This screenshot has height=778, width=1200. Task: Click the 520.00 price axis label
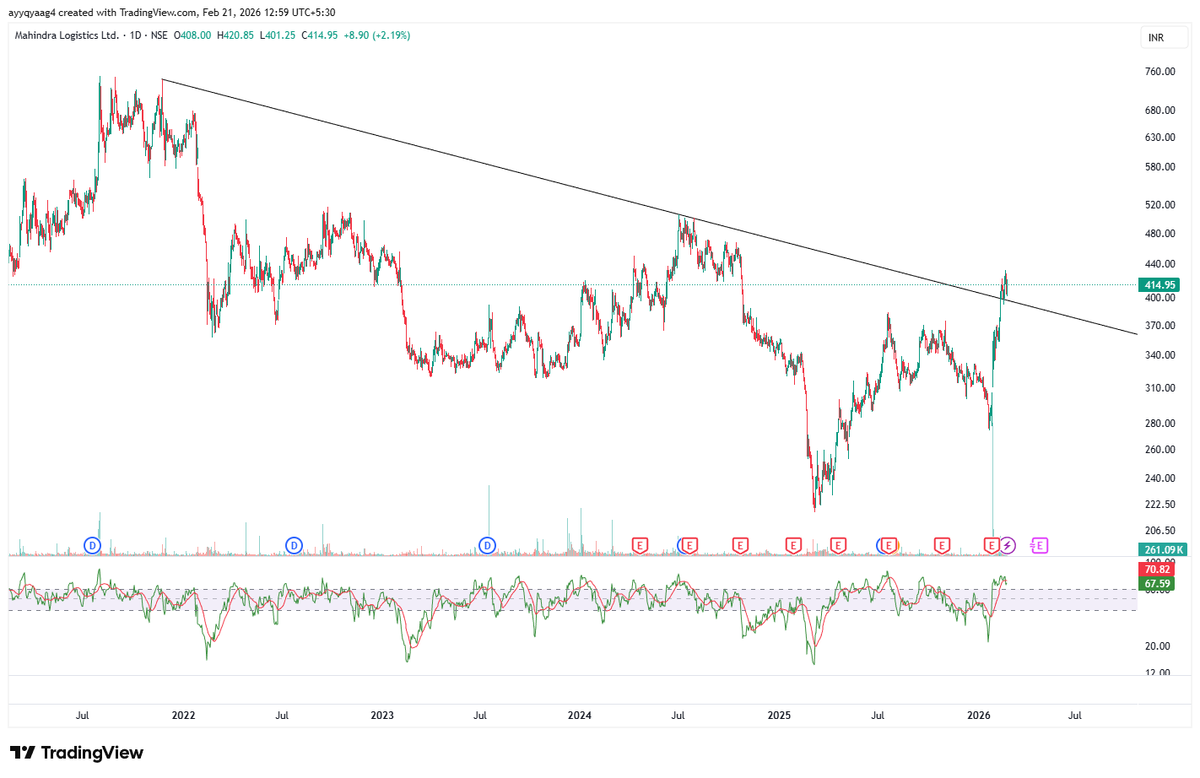point(1160,205)
